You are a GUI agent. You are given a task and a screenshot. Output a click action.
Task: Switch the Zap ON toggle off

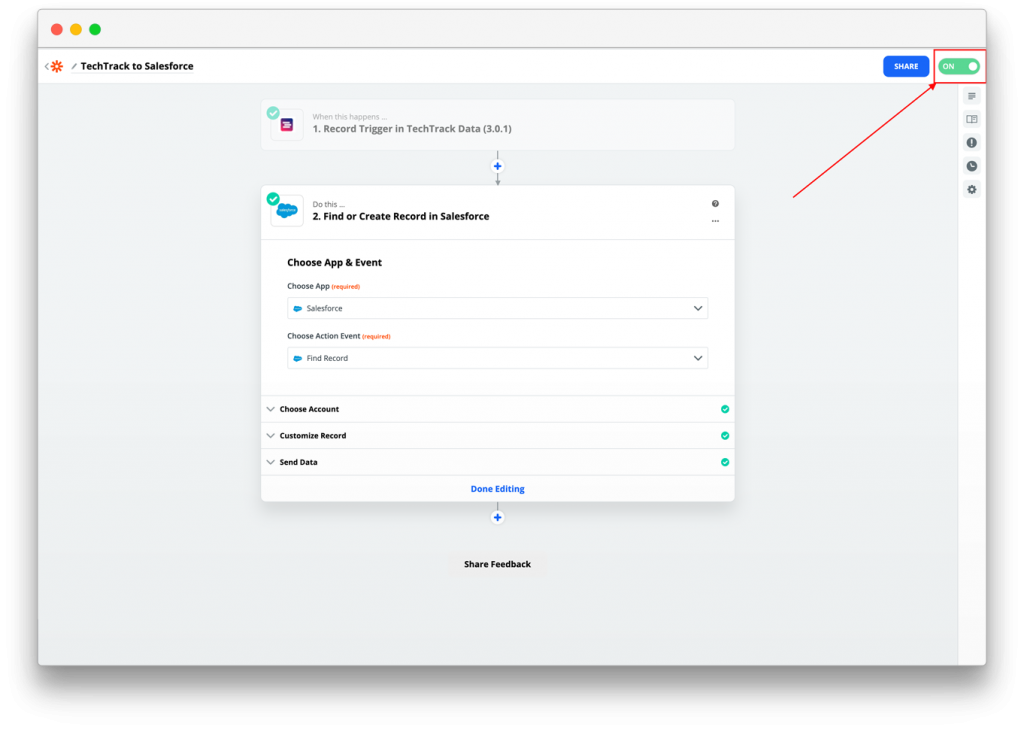pos(959,66)
